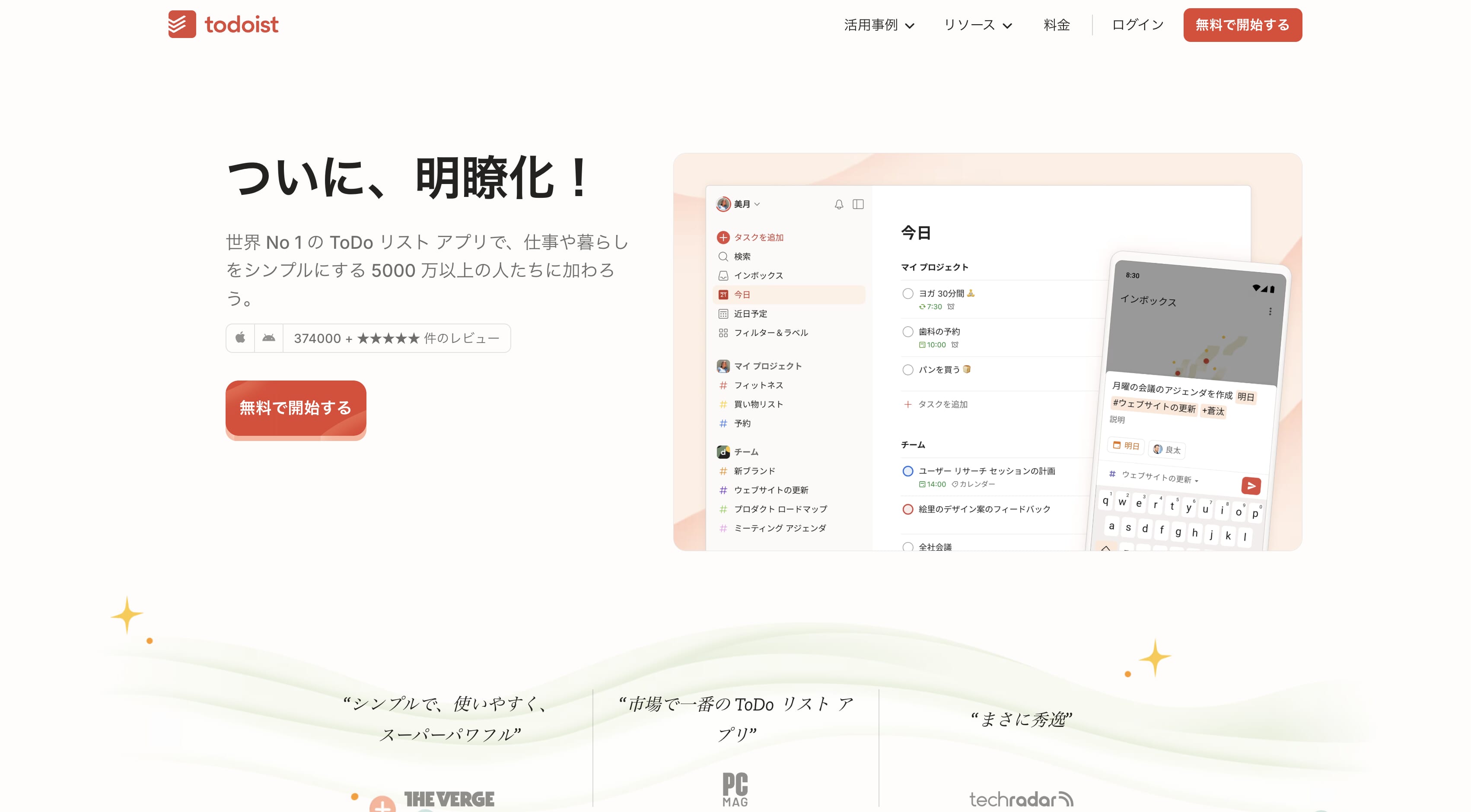The width and height of the screenshot is (1471, 812).
Task: Click the 説明 description field on phone
Action: (x=1117, y=419)
